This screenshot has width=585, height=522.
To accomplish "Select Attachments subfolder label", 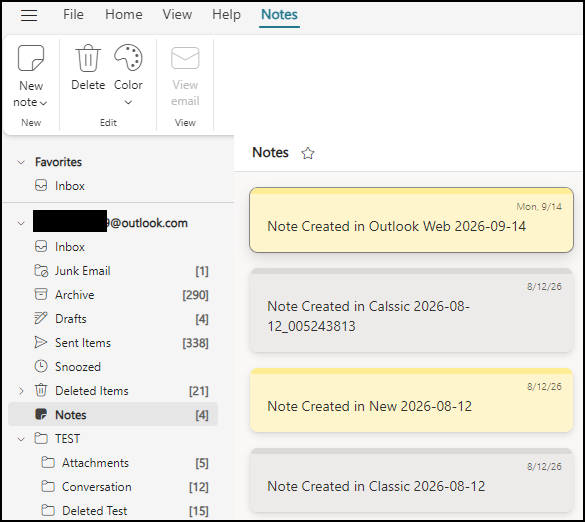I will coord(95,463).
